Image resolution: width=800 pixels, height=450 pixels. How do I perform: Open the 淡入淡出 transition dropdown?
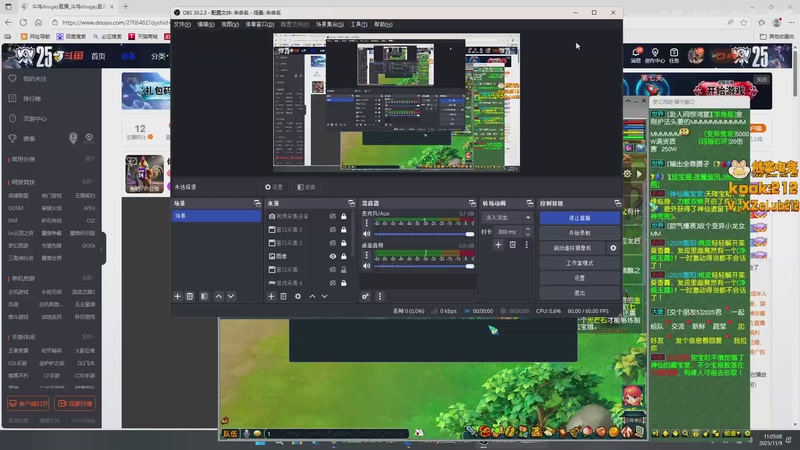pos(507,218)
